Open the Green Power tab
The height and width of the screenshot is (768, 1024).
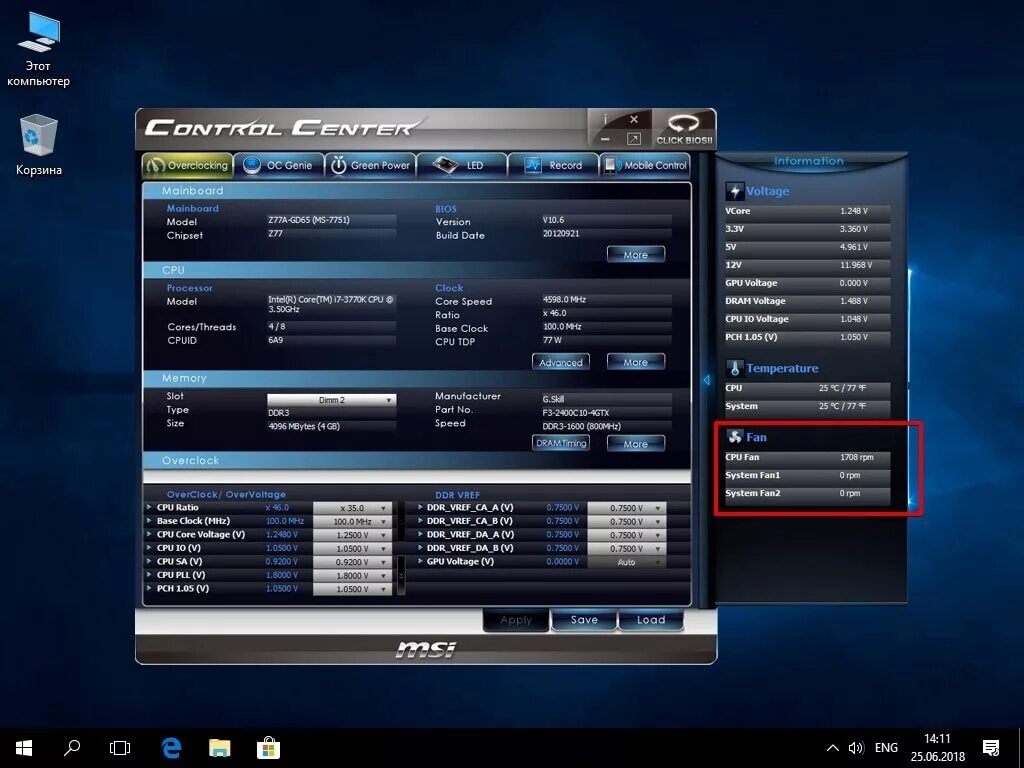pyautogui.click(x=370, y=165)
